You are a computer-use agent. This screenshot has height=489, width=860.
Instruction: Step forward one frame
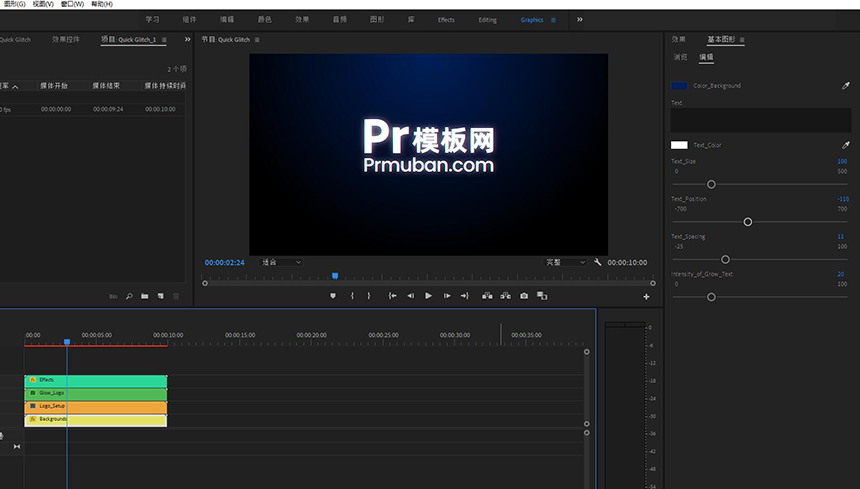point(447,296)
